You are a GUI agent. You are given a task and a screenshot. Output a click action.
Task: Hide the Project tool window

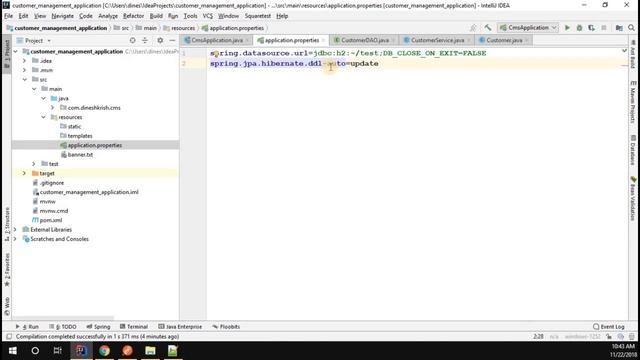172,40
